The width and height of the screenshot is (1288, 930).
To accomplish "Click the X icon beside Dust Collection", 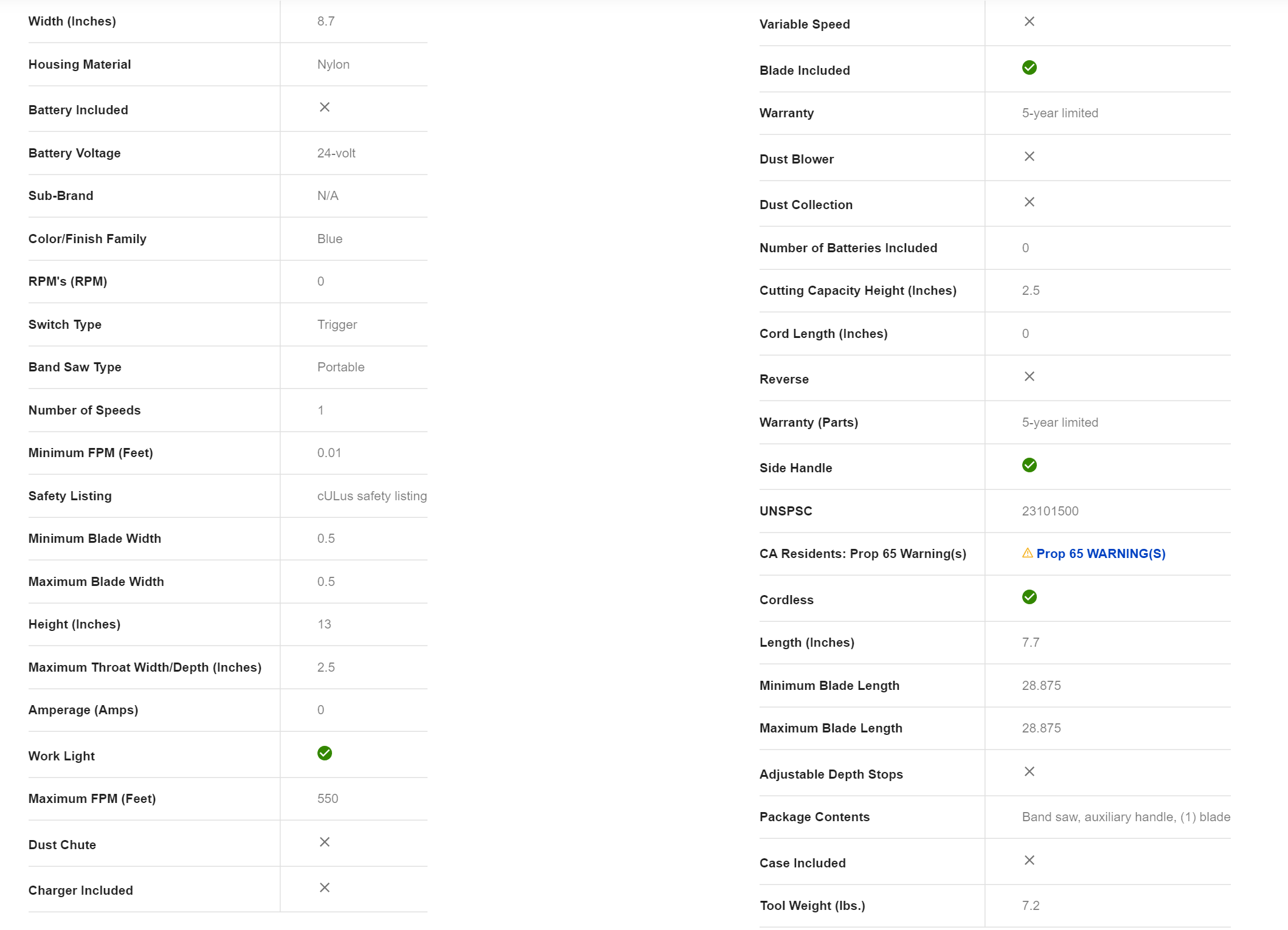I will click(x=1029, y=202).
